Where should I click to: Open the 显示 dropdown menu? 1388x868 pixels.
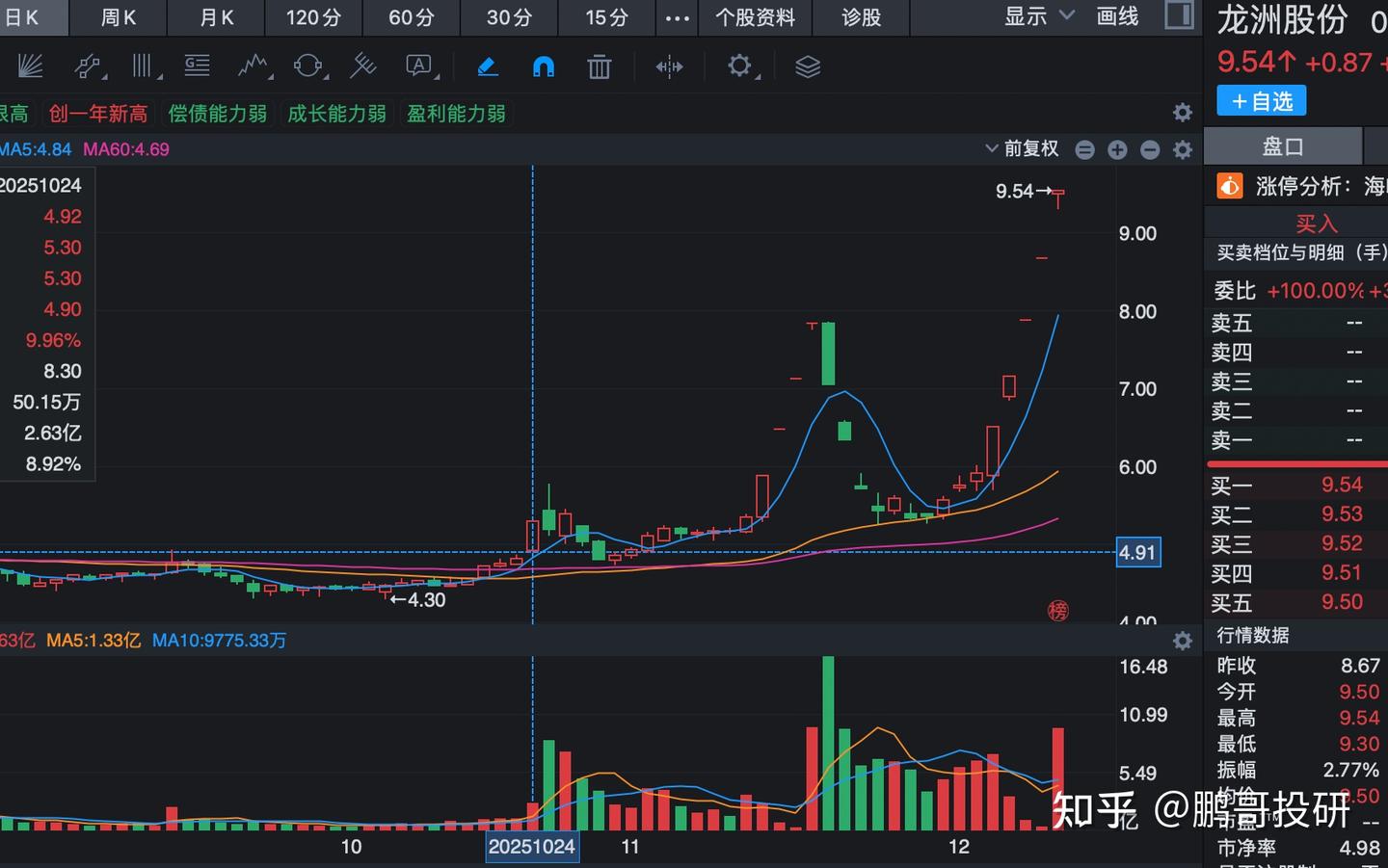pos(1027,16)
